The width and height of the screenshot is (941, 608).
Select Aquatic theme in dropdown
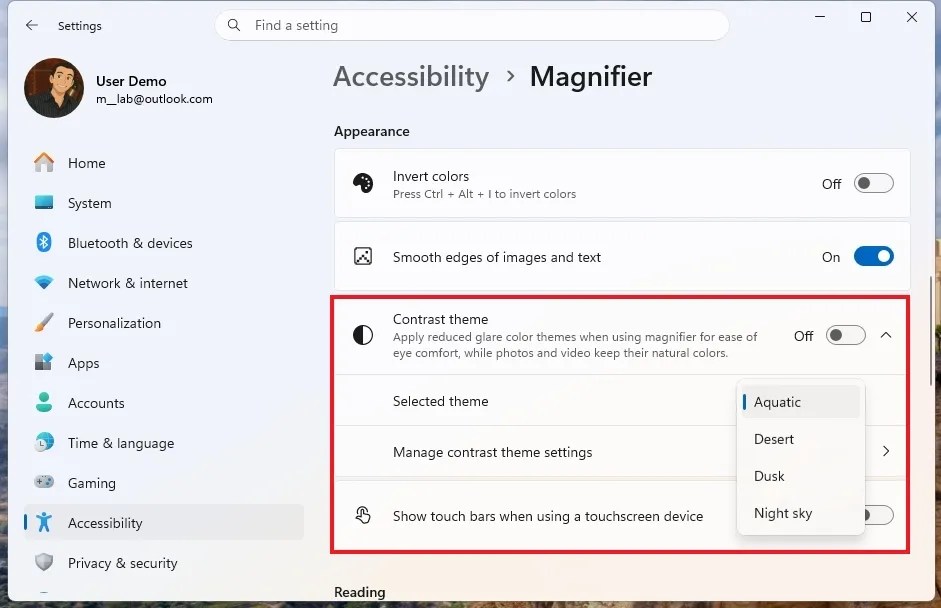click(x=801, y=402)
